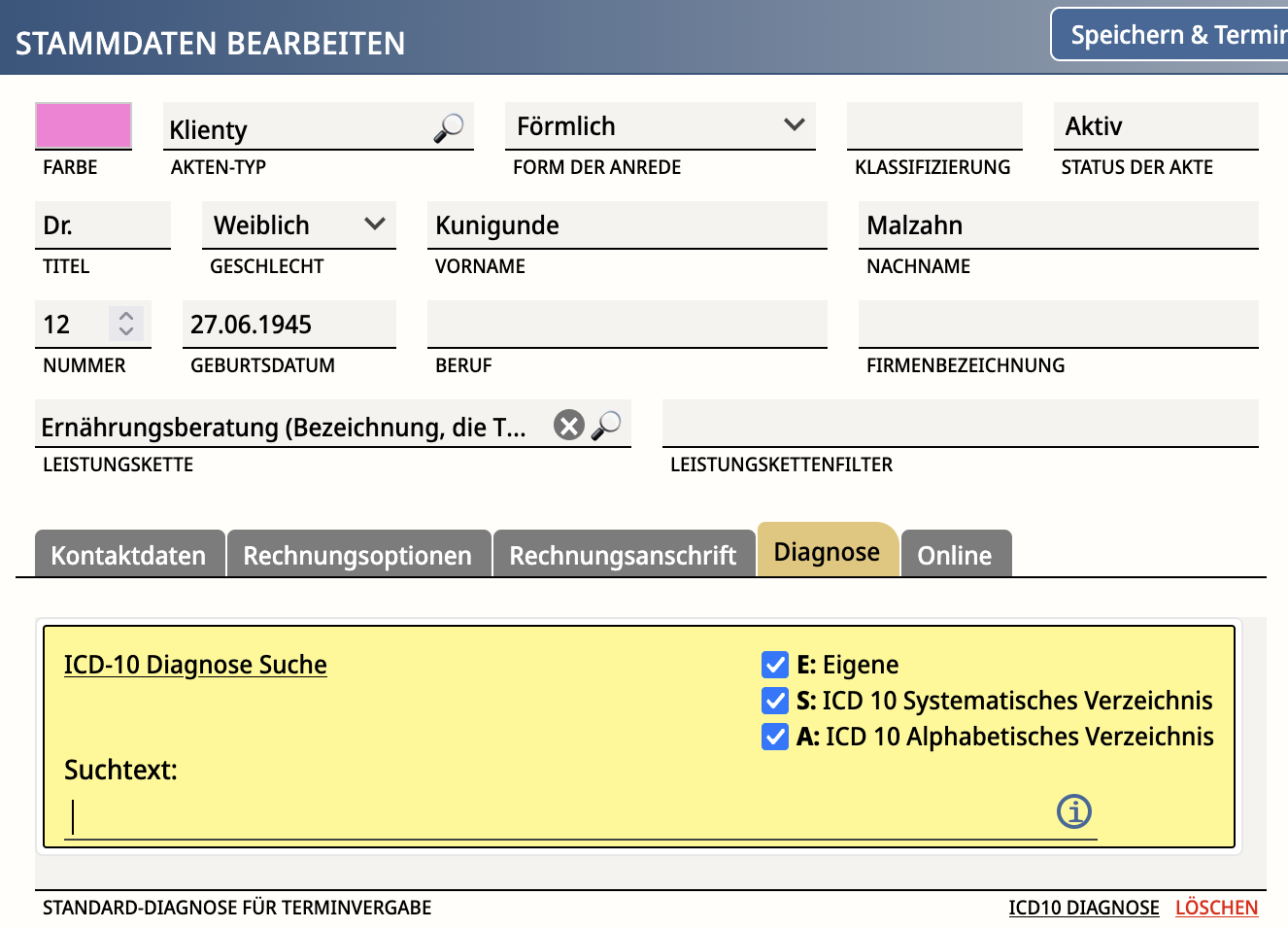
Task: Open Leistungskette search via magnifier icon
Action: [x=607, y=426]
